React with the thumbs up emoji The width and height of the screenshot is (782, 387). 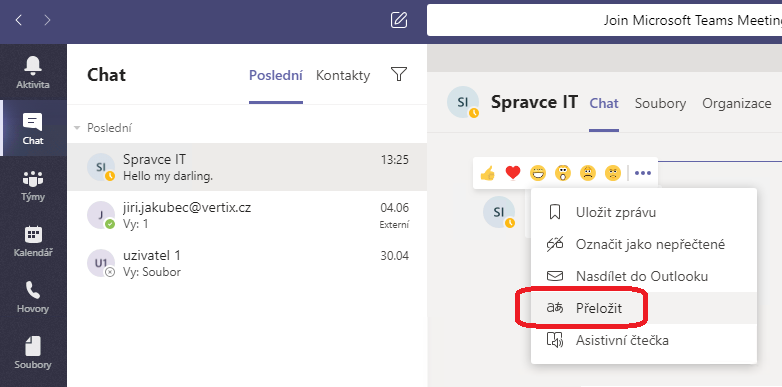[487, 173]
